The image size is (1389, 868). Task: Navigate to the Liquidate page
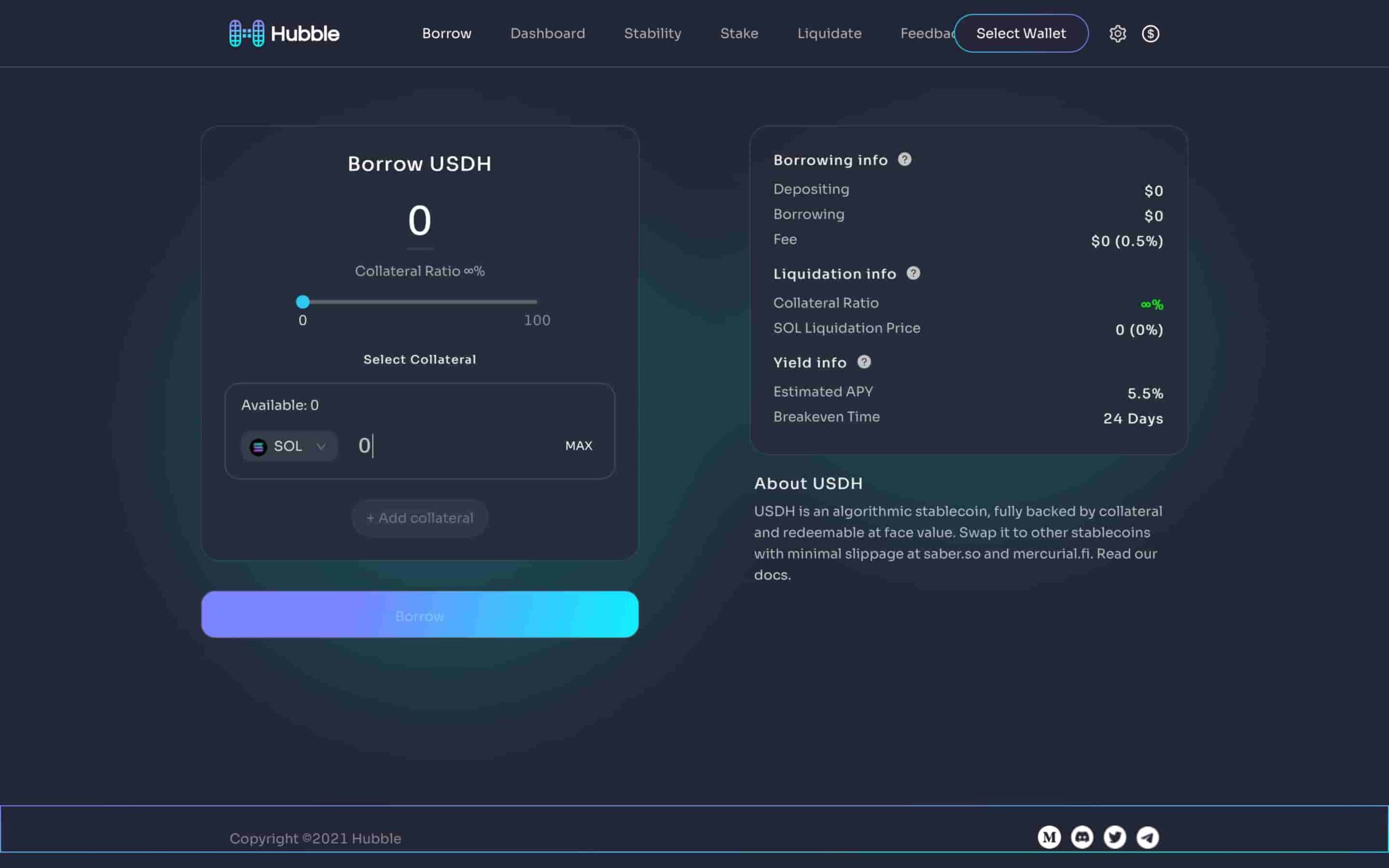(829, 33)
